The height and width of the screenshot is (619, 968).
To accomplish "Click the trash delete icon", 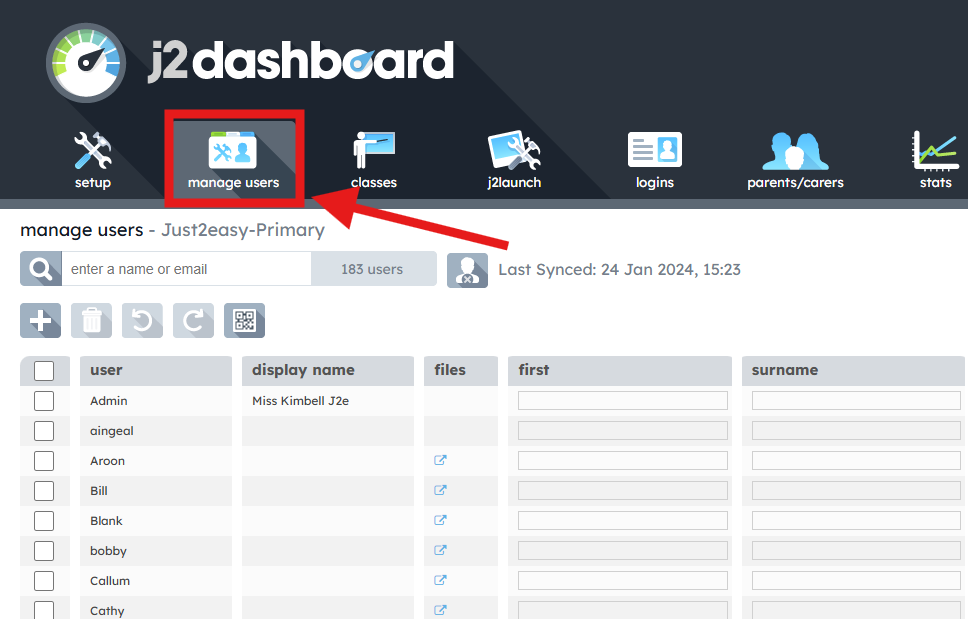I will (91, 320).
